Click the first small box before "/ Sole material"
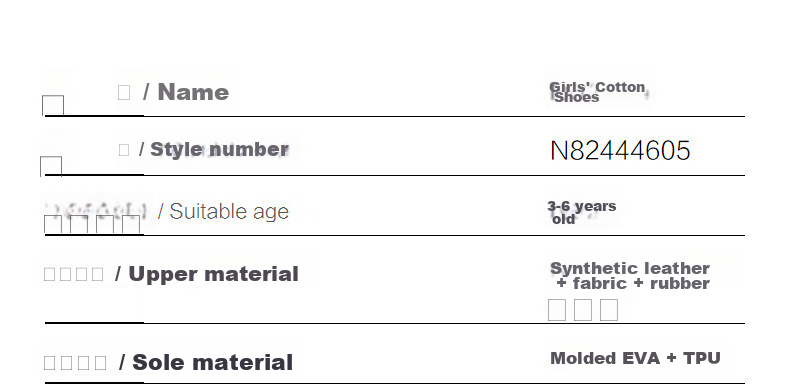Viewport: 790px width, 384px height. [x=49, y=362]
